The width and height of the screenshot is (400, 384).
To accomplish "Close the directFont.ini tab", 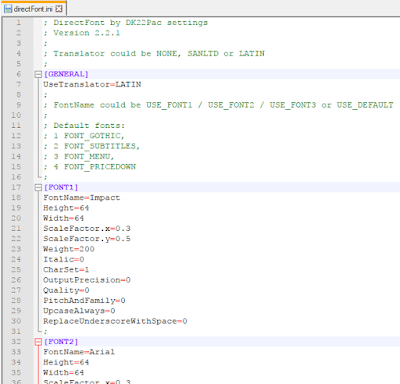I will [x=59, y=9].
